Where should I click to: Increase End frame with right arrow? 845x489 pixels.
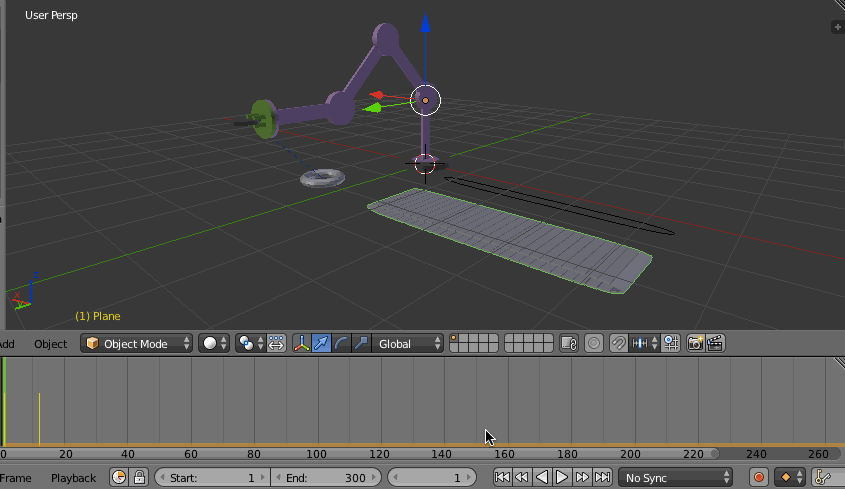pyautogui.click(x=374, y=478)
